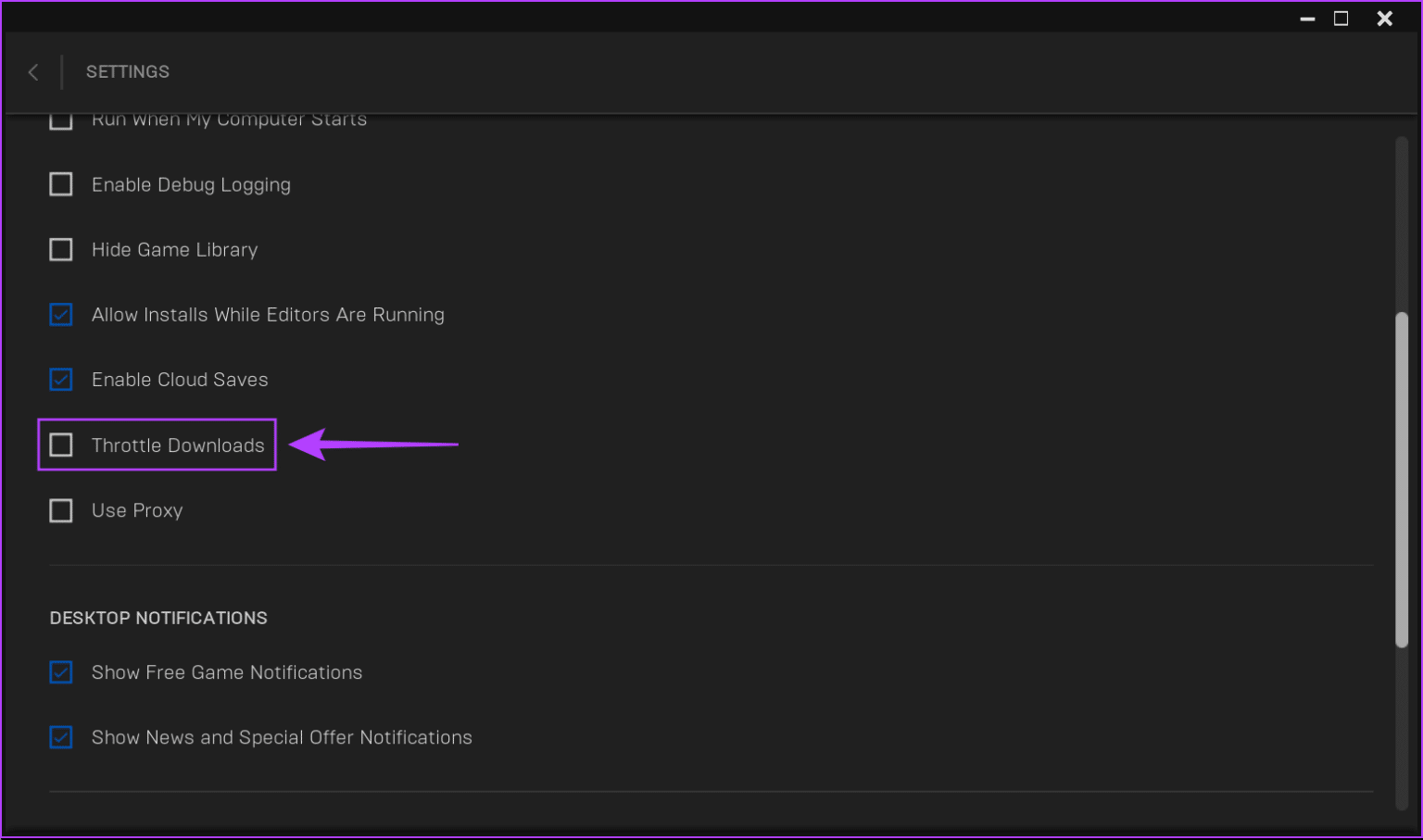Close the settings window
The height and width of the screenshot is (840, 1423).
pos(1384,19)
